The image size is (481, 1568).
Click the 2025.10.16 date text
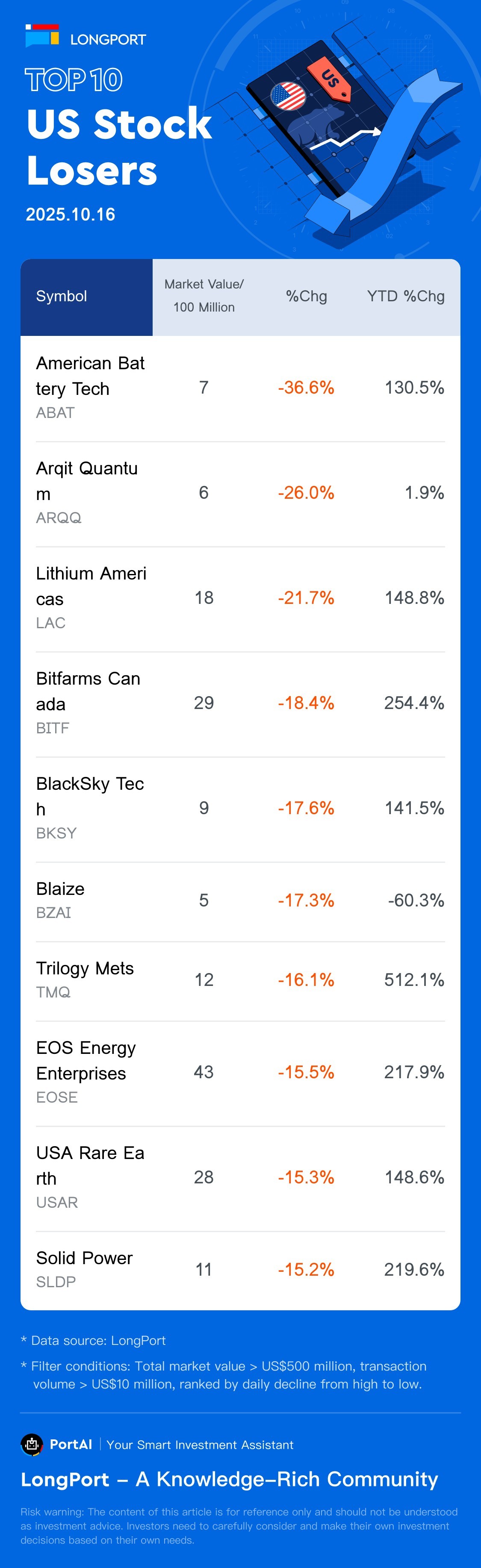[71, 214]
